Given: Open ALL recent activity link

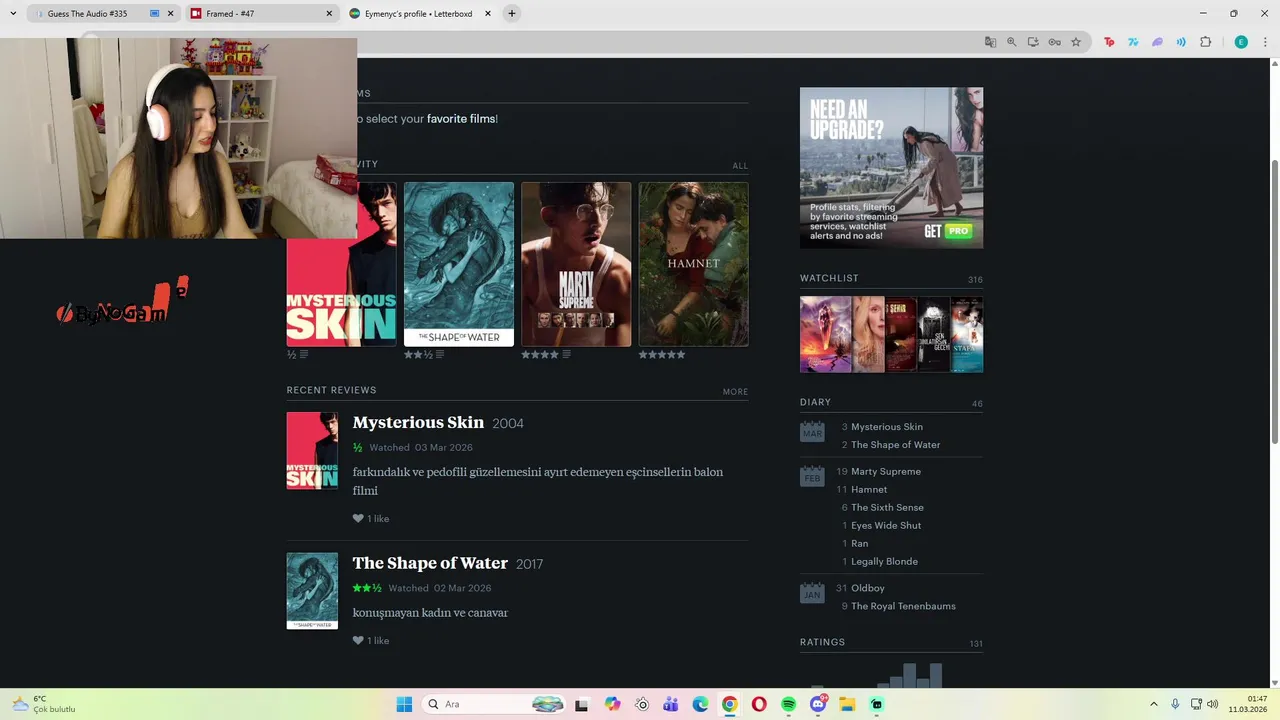Looking at the screenshot, I should point(740,166).
